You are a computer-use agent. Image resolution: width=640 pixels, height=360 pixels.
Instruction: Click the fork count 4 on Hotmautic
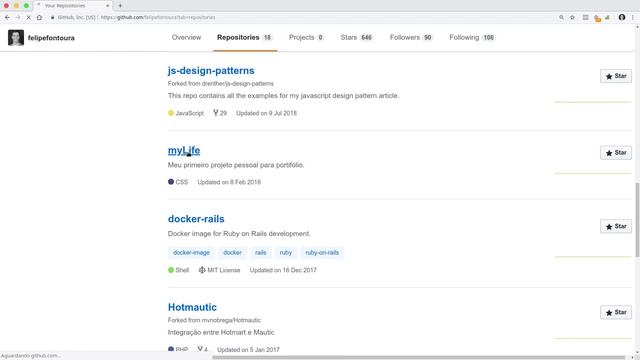pyautogui.click(x=203, y=349)
